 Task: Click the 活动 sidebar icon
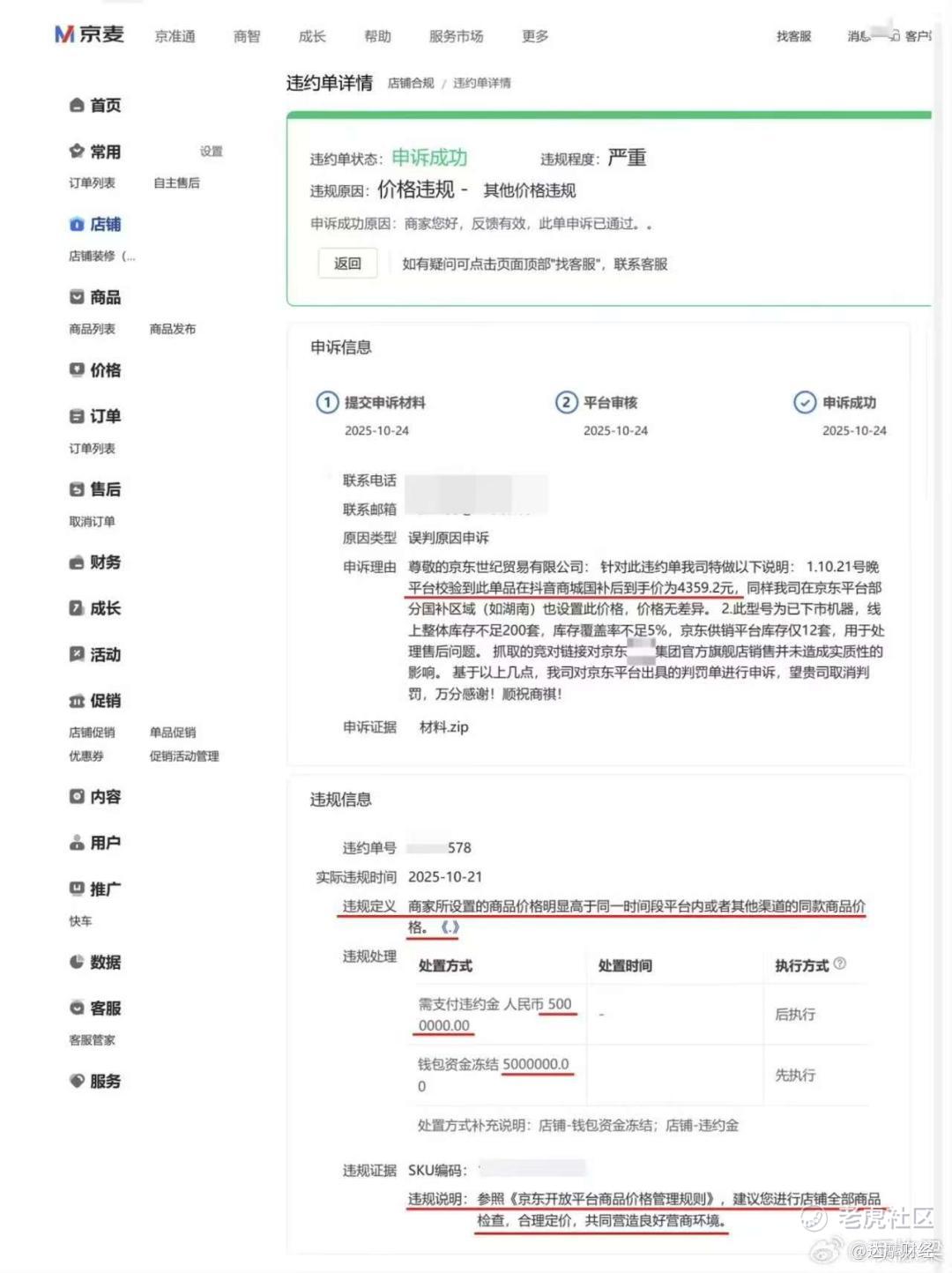[x=77, y=654]
